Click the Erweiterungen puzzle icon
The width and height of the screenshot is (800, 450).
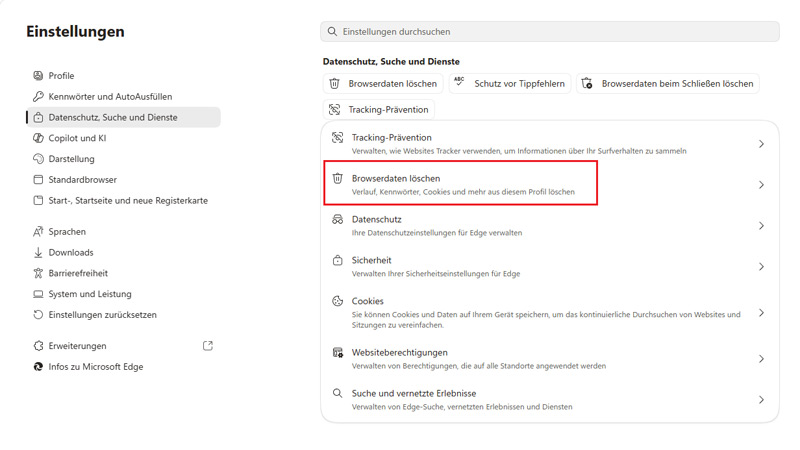[x=38, y=346]
